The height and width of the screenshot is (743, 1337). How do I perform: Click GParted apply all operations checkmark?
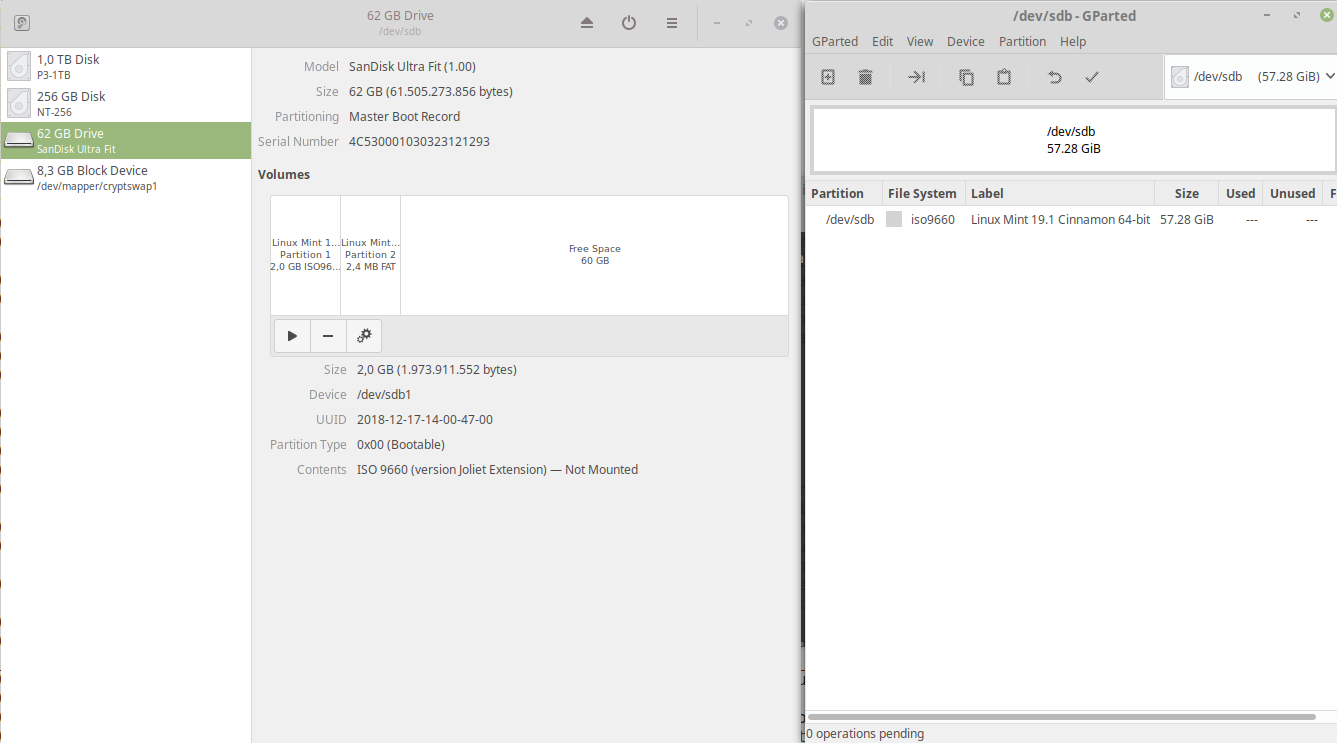pyautogui.click(x=1092, y=77)
